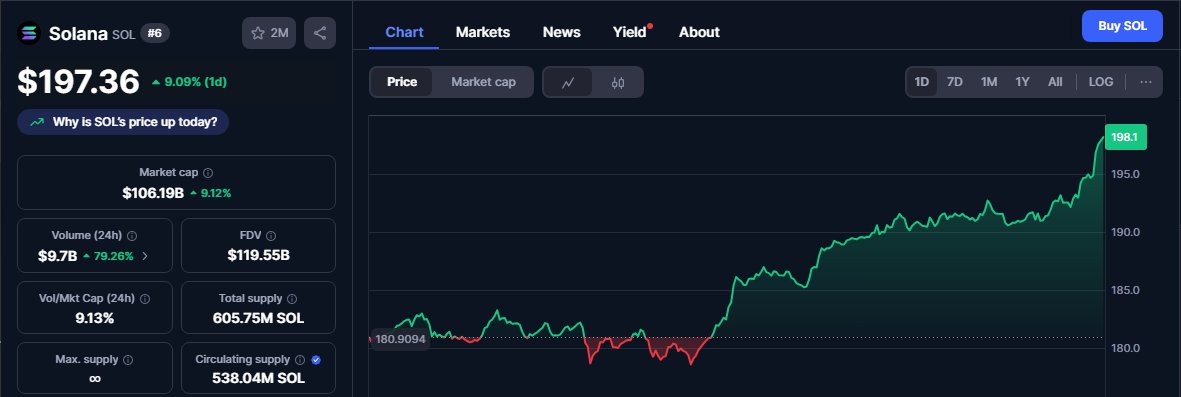Open the About tab
The height and width of the screenshot is (397, 1181).
click(699, 32)
